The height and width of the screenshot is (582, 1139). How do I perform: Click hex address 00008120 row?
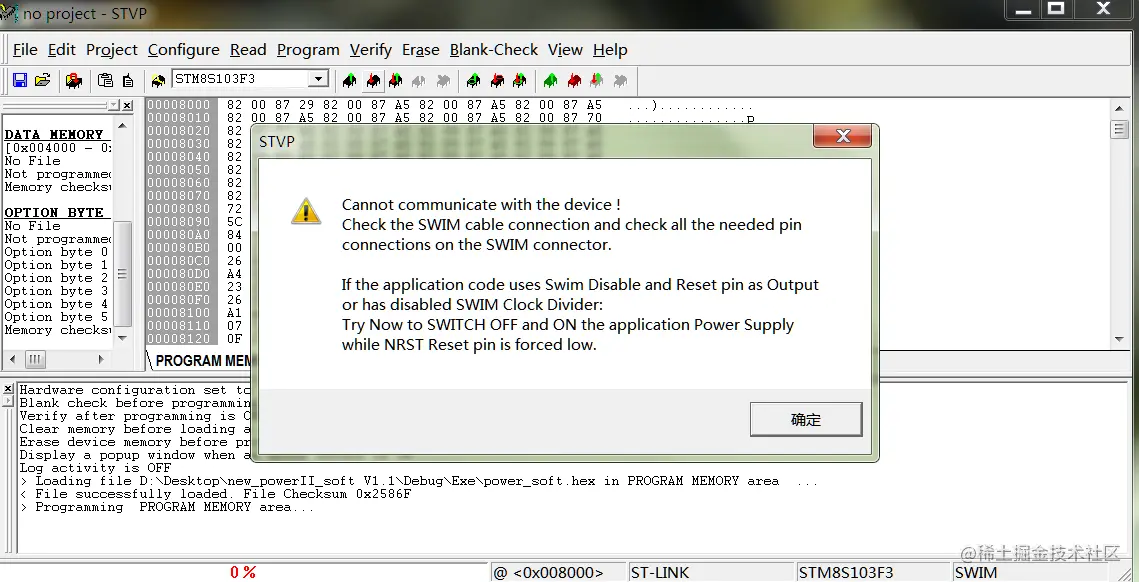[178, 339]
